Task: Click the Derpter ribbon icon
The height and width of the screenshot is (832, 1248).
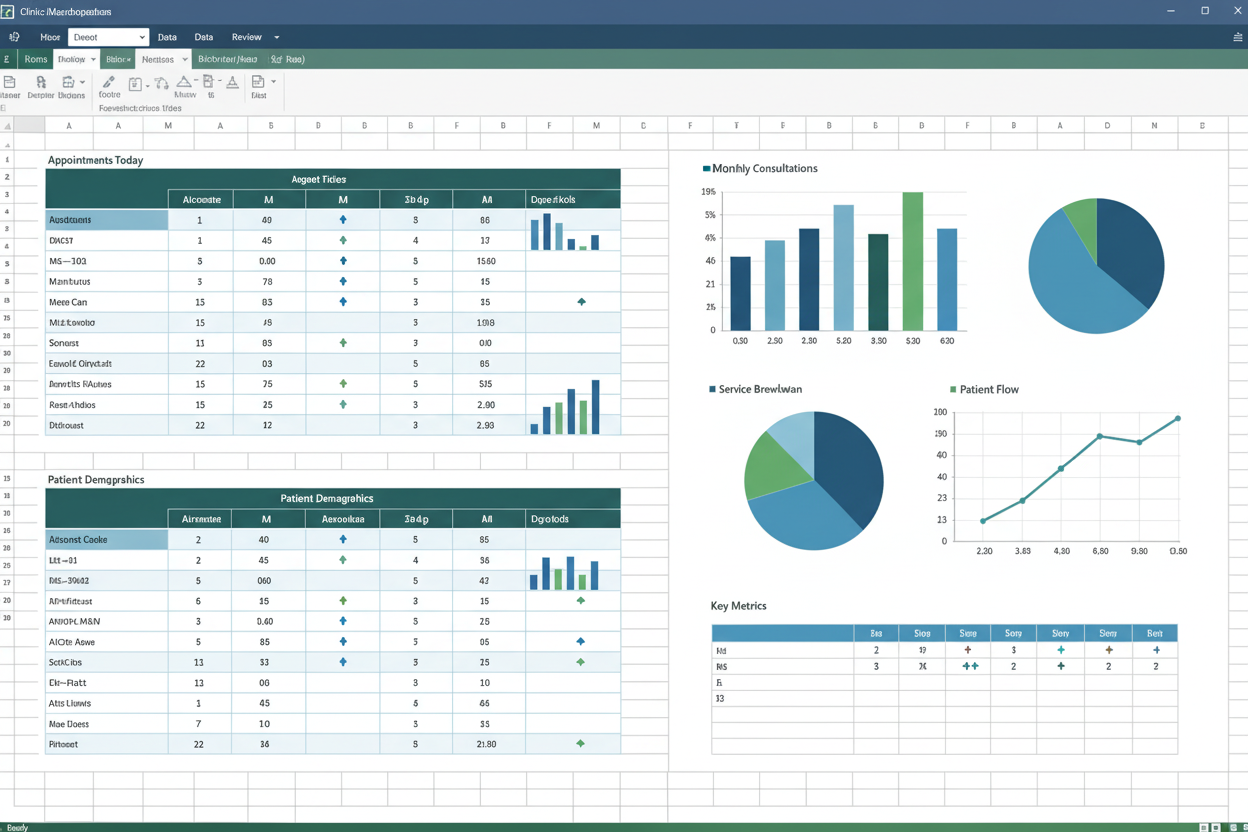Action: tap(41, 83)
